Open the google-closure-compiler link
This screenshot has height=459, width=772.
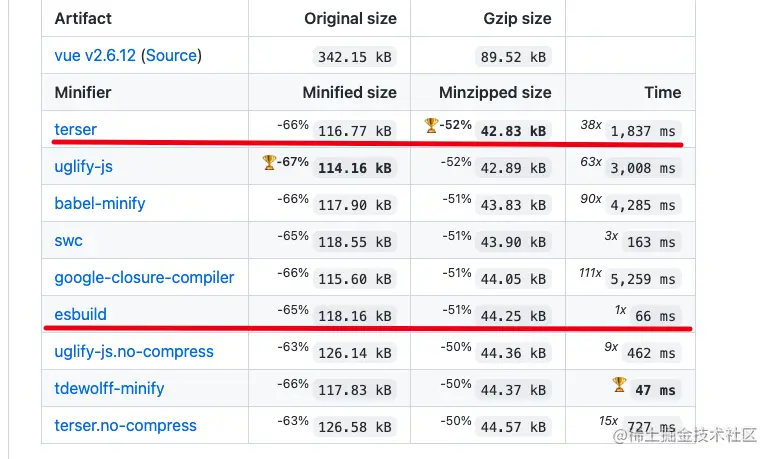[144, 278]
